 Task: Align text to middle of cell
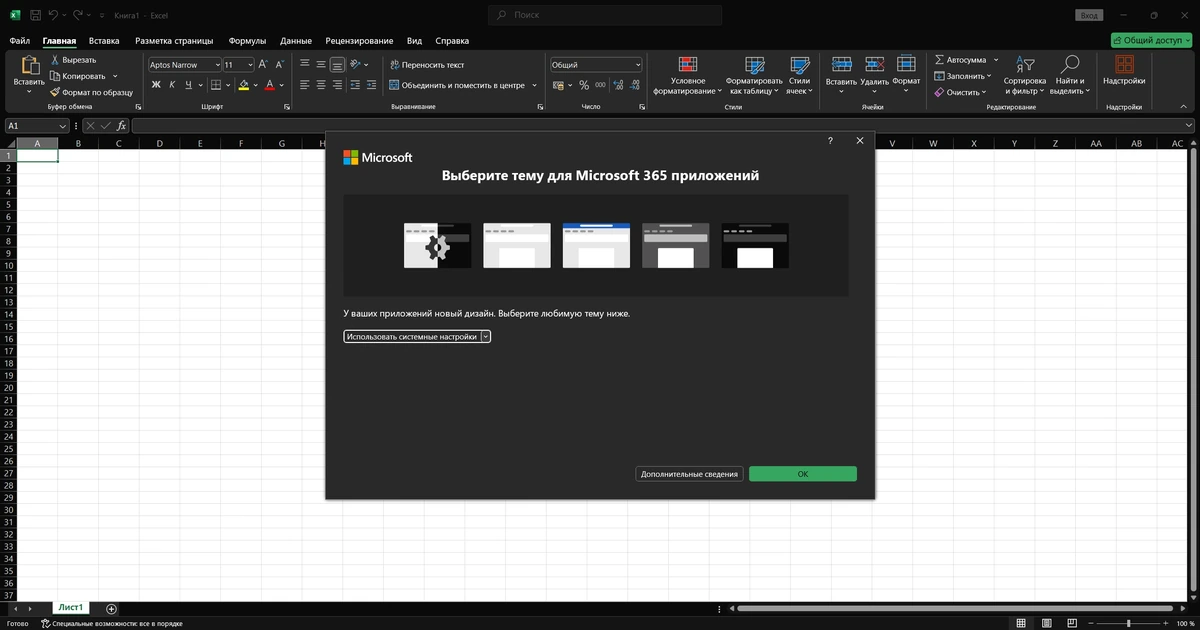(x=322, y=64)
